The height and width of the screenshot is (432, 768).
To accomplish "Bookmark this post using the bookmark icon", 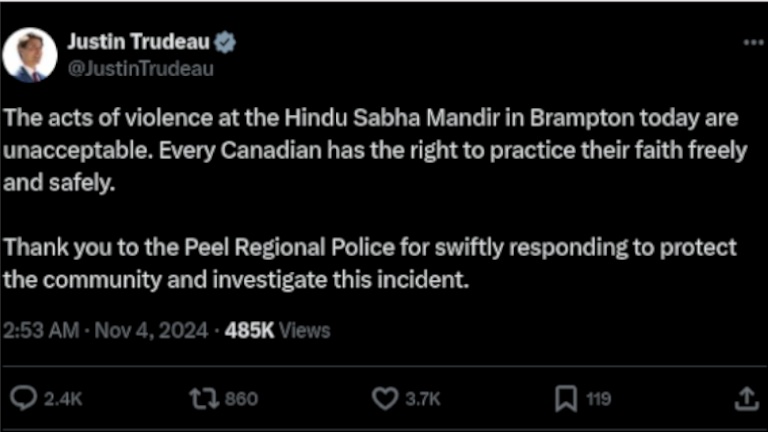I will click(x=565, y=399).
